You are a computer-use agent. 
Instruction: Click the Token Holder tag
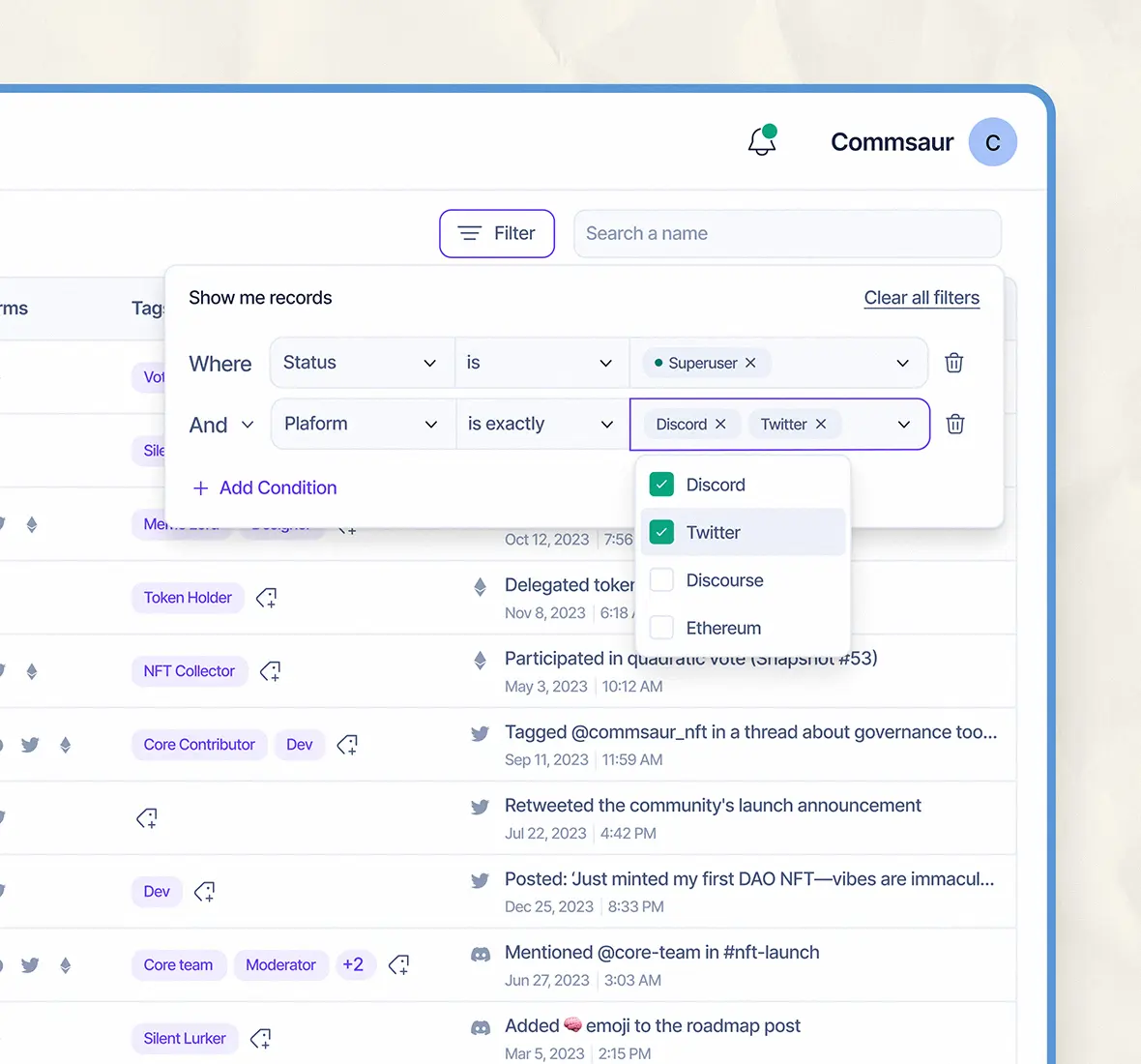[188, 598]
